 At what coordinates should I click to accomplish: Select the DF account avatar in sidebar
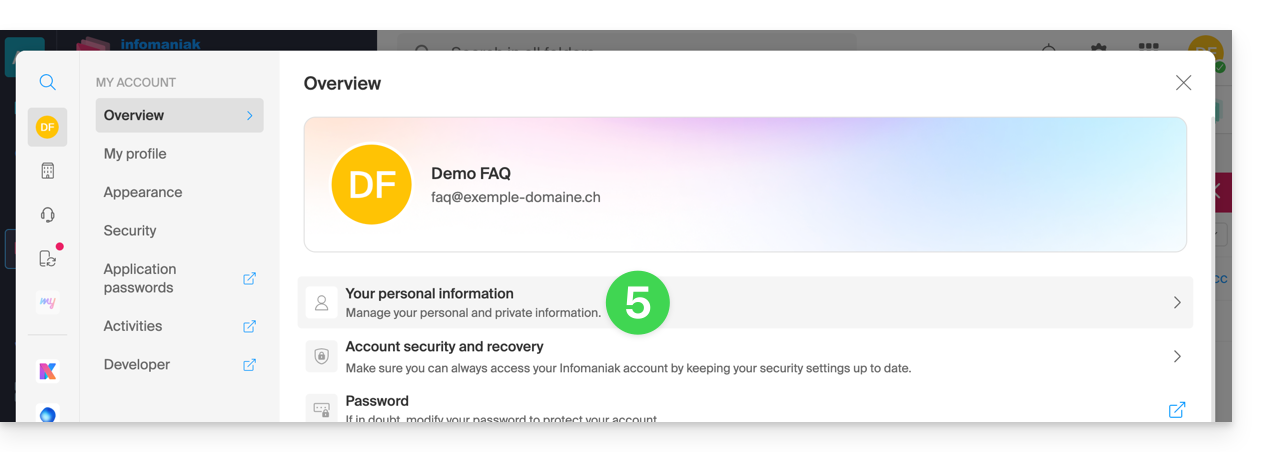(x=47, y=127)
